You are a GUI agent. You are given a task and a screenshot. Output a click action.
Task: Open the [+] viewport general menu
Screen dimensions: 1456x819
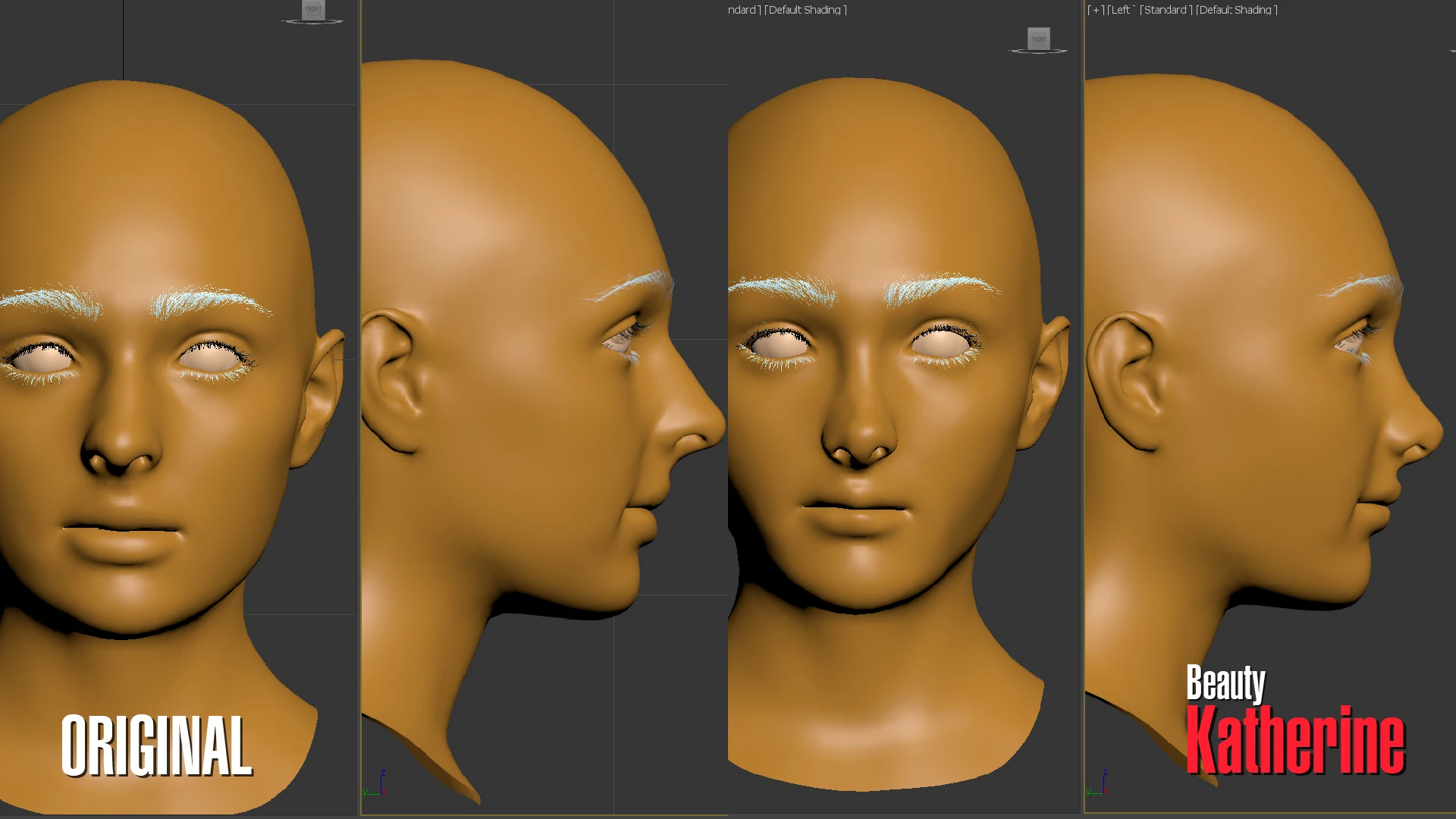click(x=1096, y=10)
